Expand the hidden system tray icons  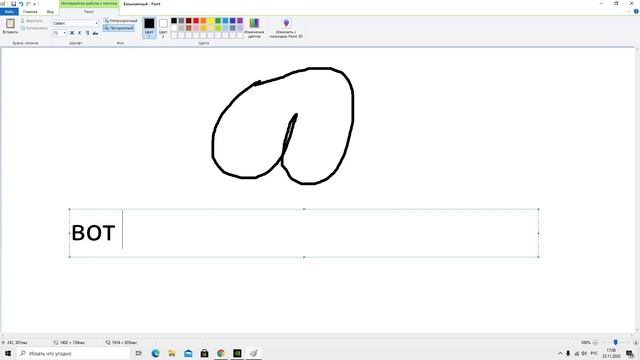[x=560, y=353]
